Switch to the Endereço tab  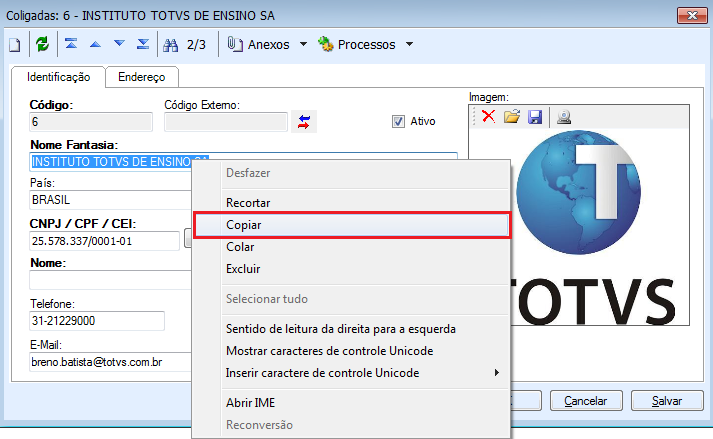pos(141,77)
